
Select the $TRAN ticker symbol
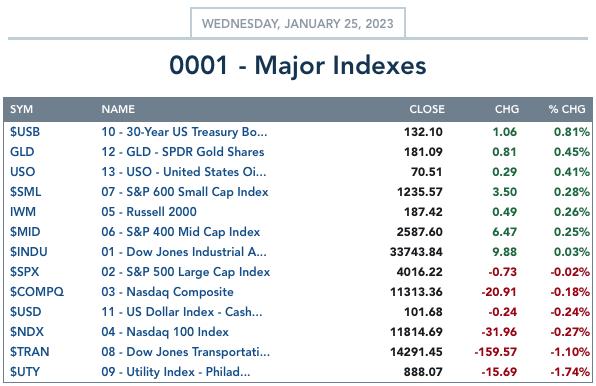pos(30,352)
